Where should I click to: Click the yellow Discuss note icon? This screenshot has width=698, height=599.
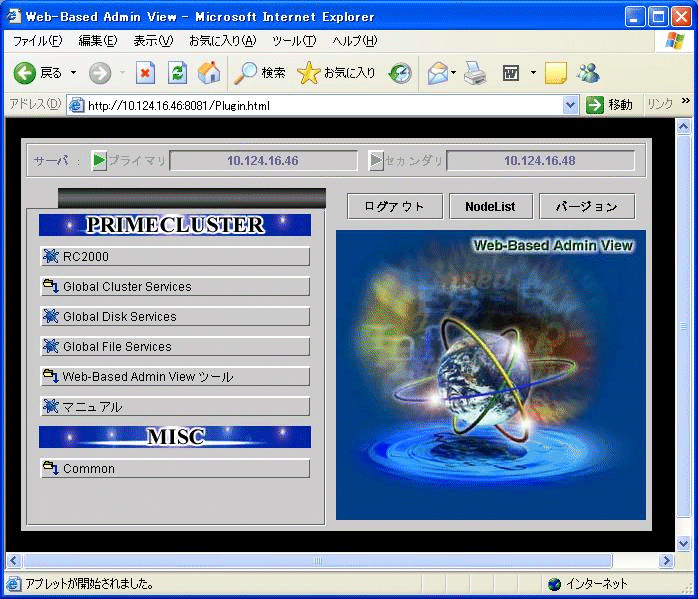coord(556,73)
